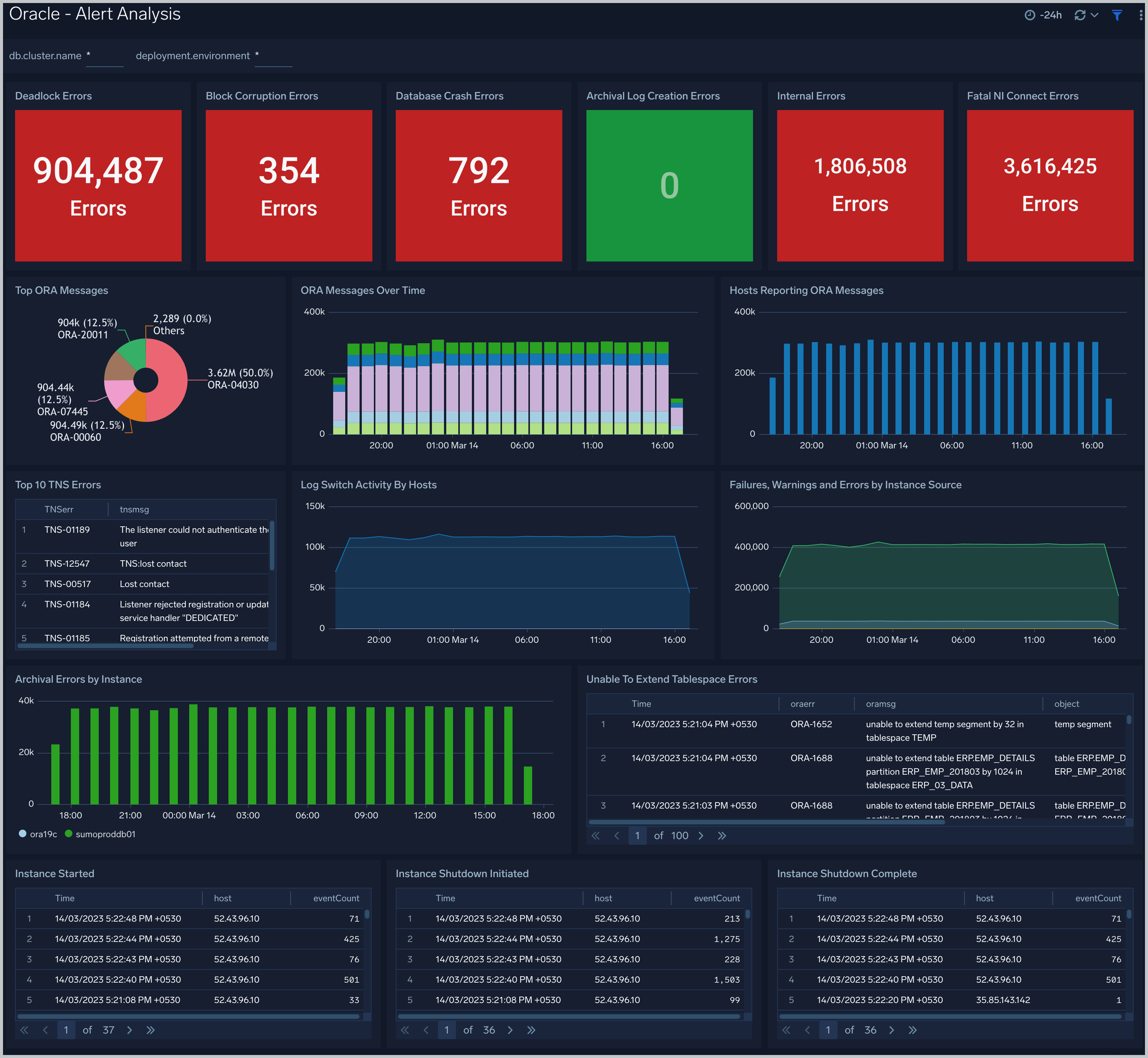Click the Top 10 TNS Errors vertical scrollbar
This screenshot has width=1148, height=1058.
pyautogui.click(x=272, y=546)
